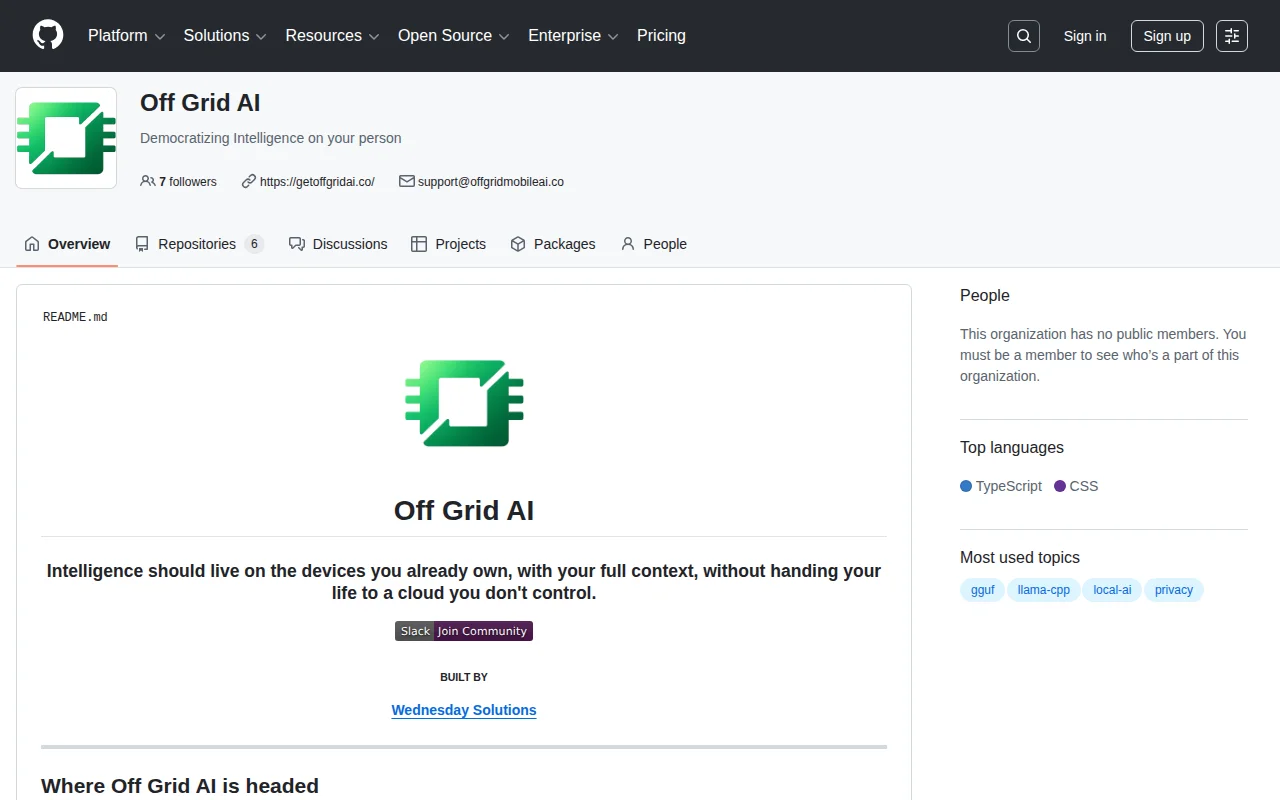Click the Where Off Grid AI is headed heading

point(180,786)
